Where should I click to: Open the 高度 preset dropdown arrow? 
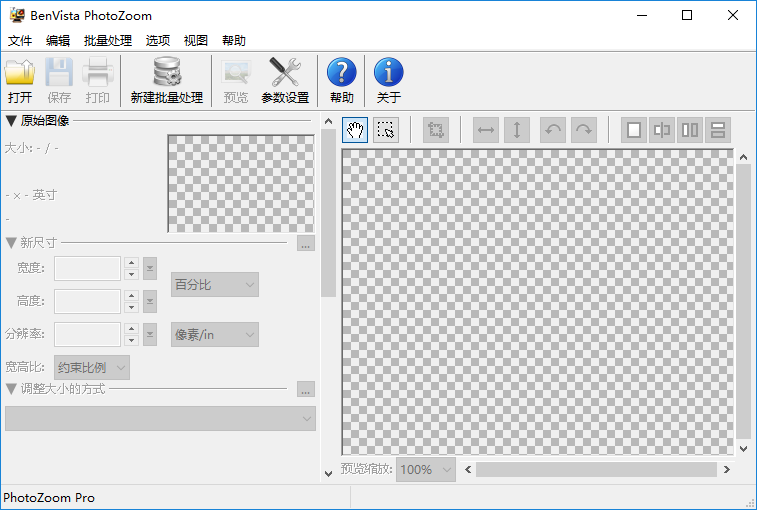[150, 301]
